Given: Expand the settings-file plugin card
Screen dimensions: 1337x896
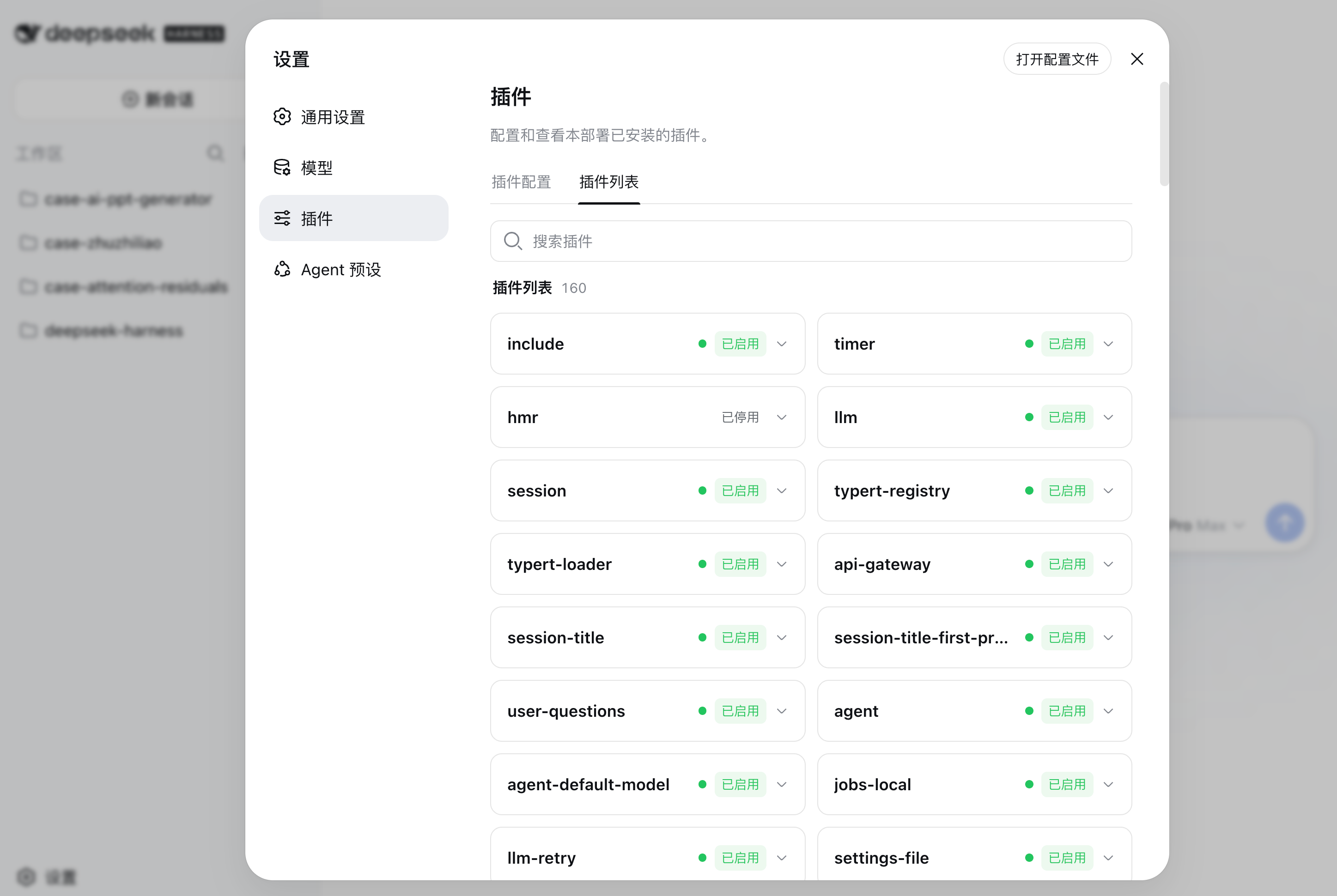Looking at the screenshot, I should [1108, 858].
